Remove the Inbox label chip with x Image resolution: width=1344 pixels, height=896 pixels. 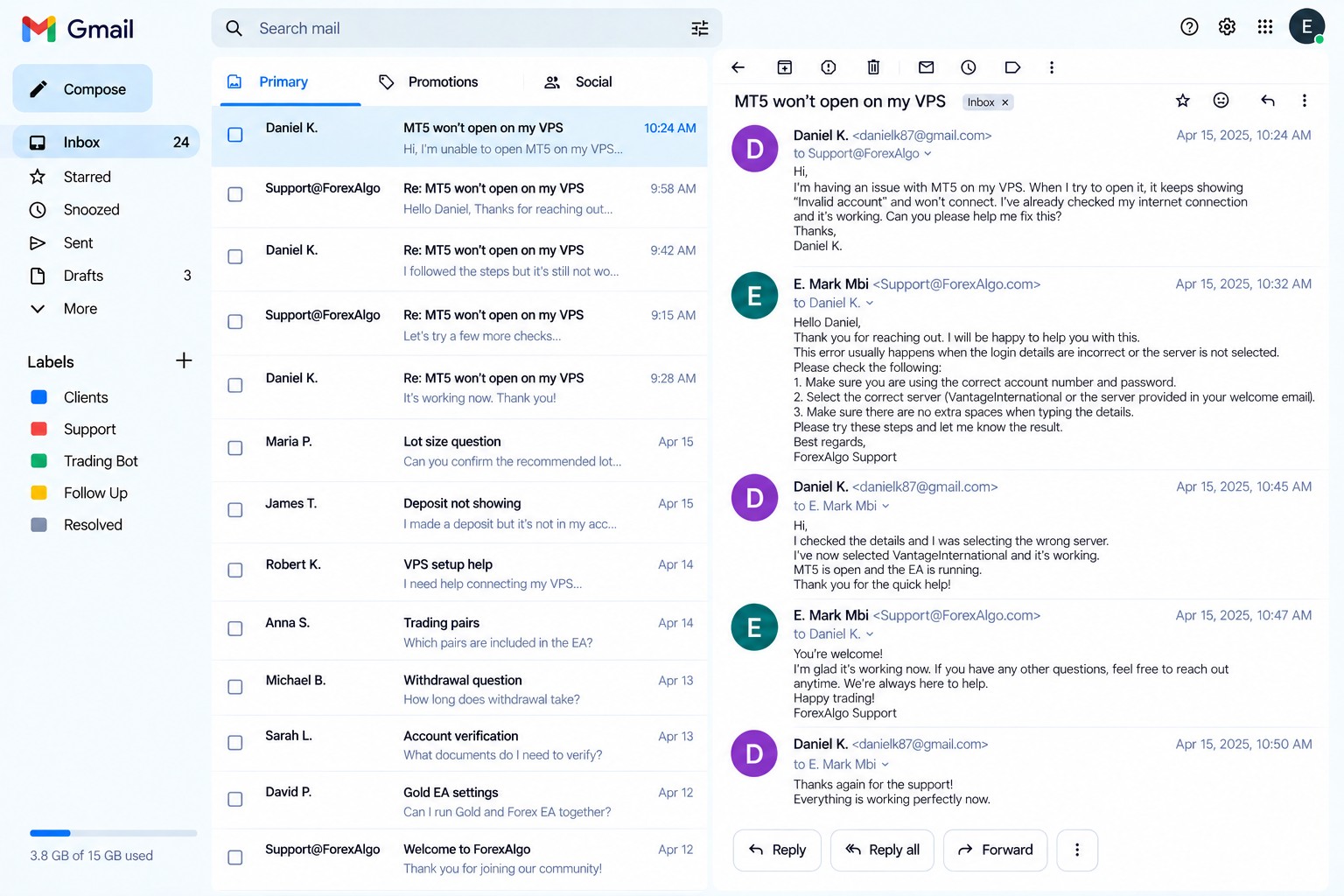coord(1005,102)
